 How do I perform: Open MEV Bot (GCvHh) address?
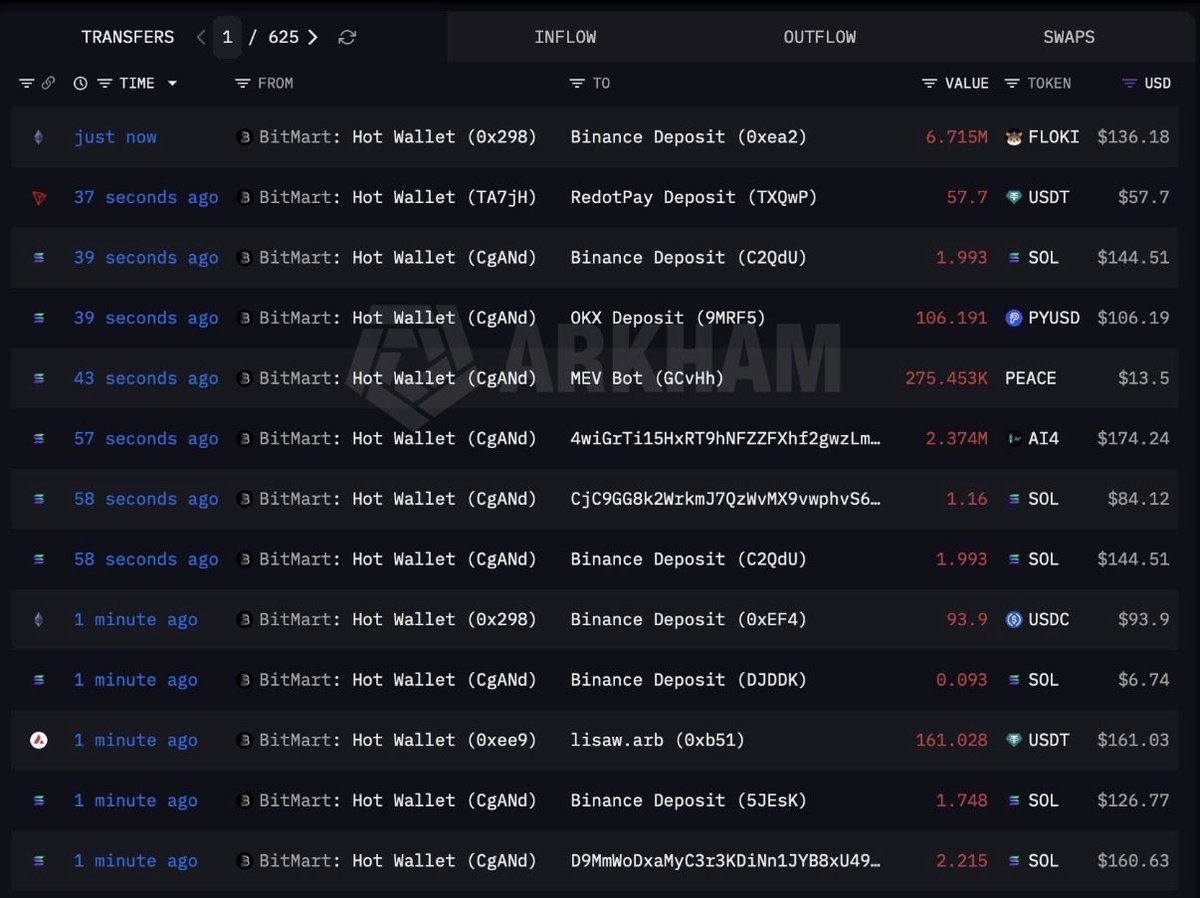point(647,378)
